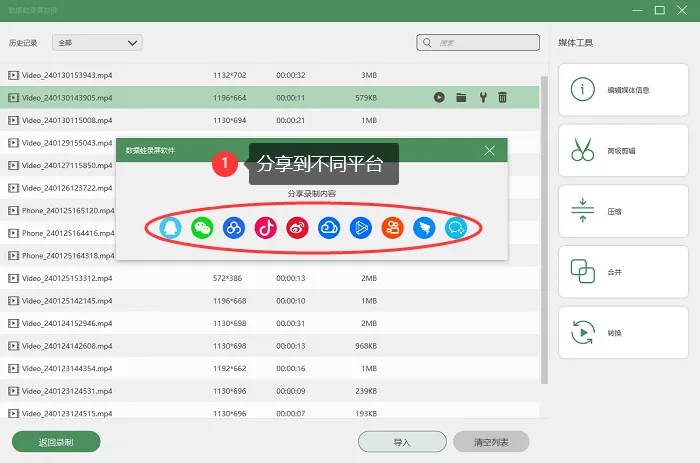Select row Video_240124152946.mp4

click(270, 323)
